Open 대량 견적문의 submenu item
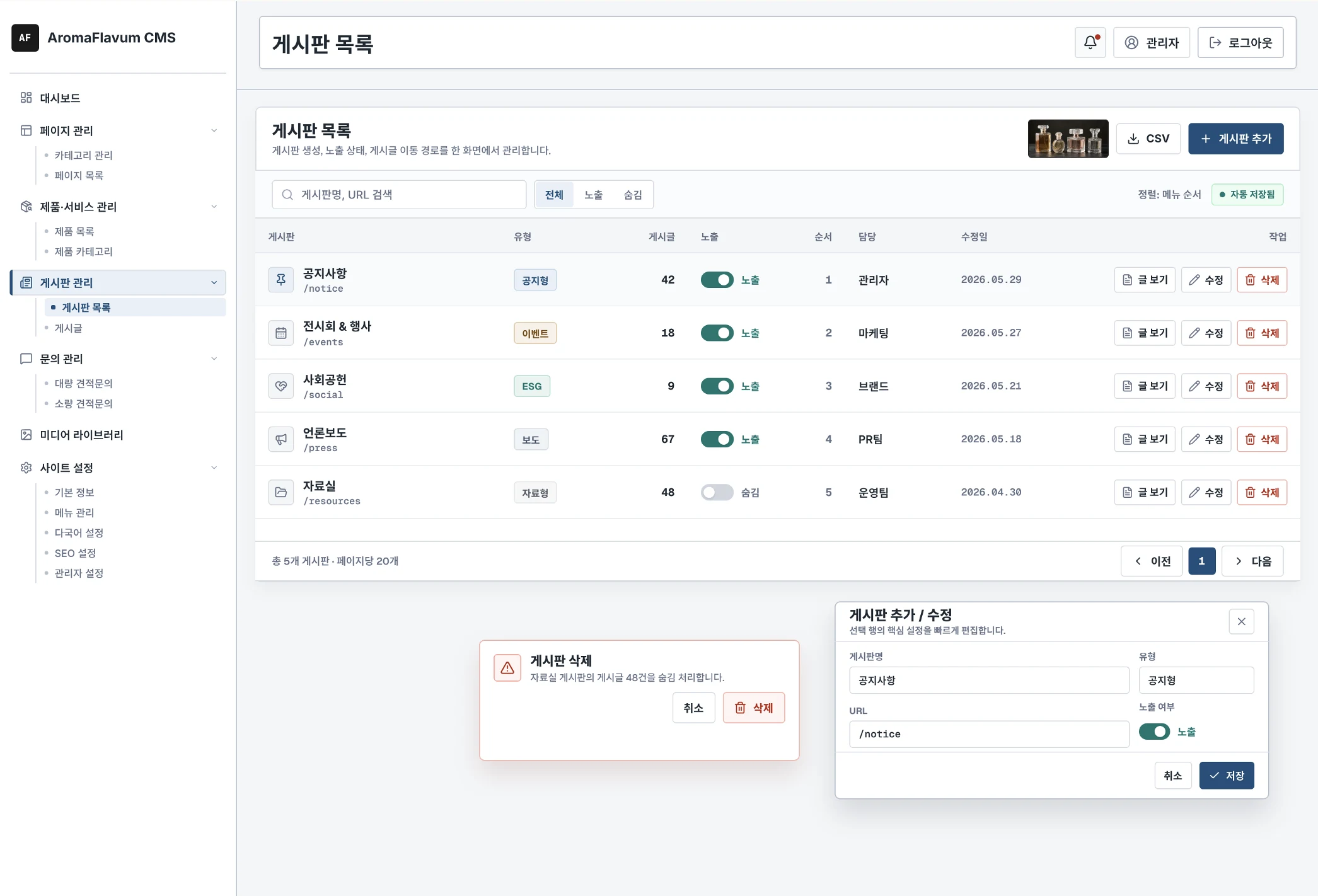 click(83, 383)
